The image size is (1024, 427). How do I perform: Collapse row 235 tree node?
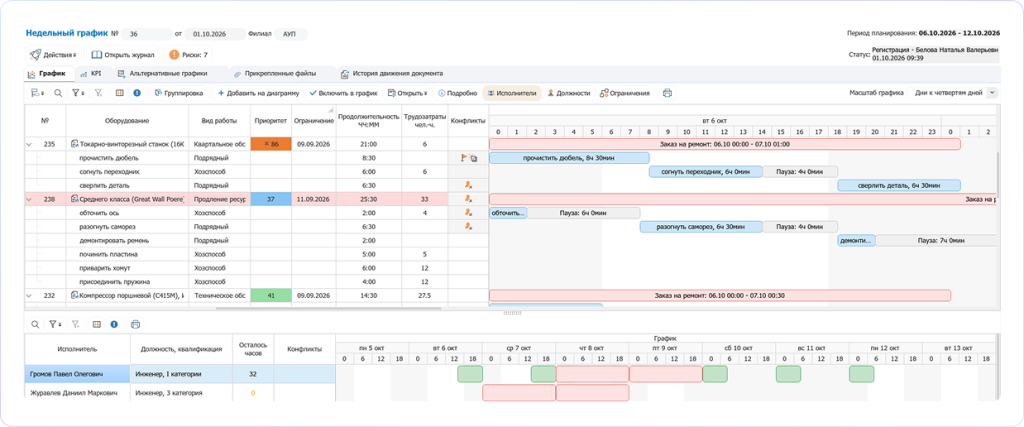(29, 144)
